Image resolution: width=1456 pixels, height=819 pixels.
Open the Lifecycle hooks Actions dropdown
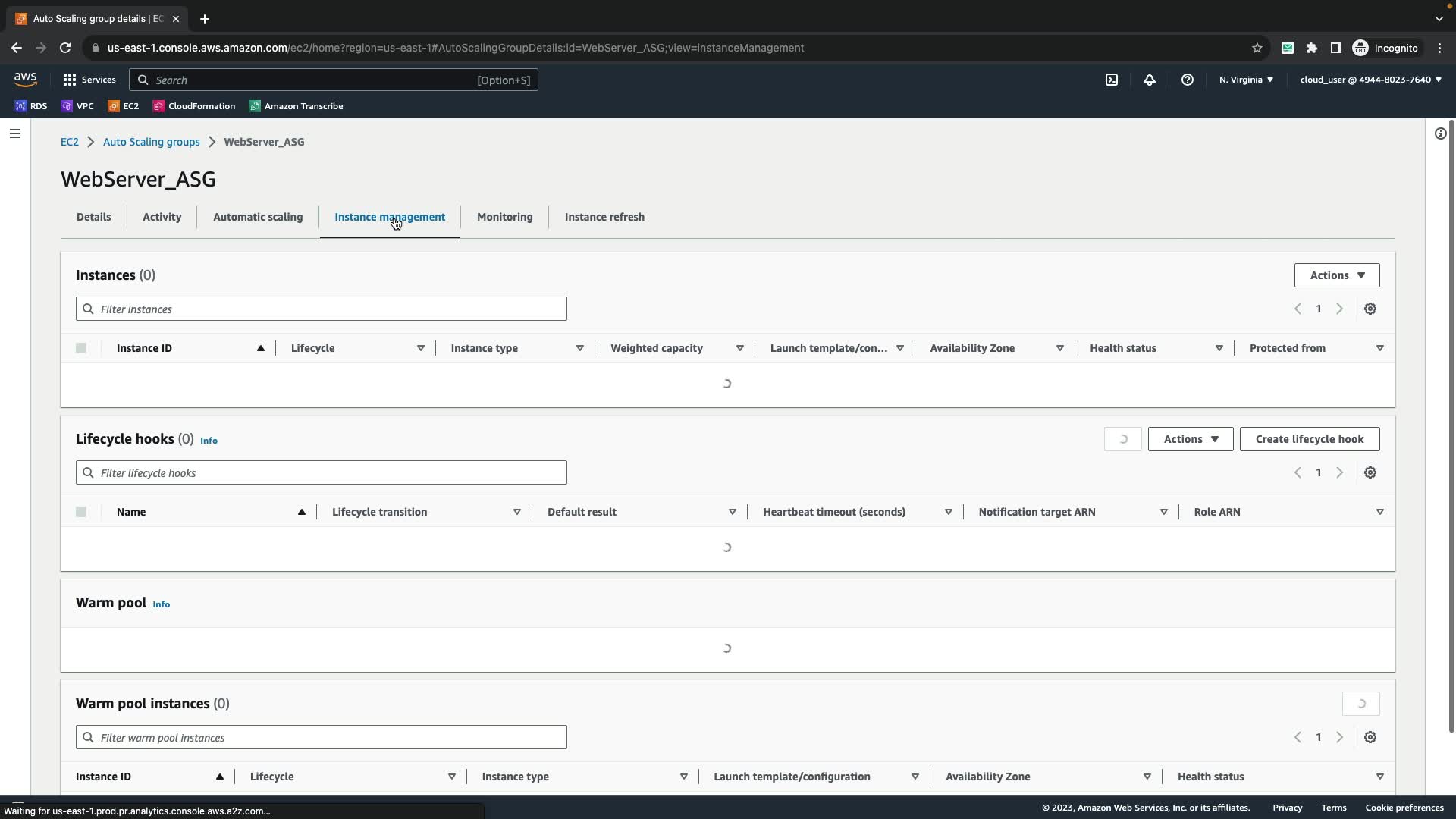coord(1190,439)
